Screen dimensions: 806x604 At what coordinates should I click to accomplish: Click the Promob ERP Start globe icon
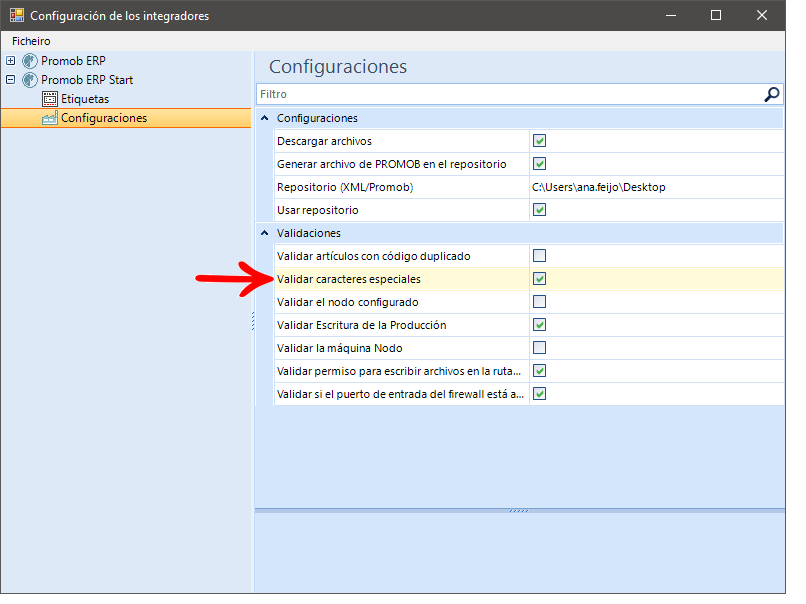click(30, 80)
